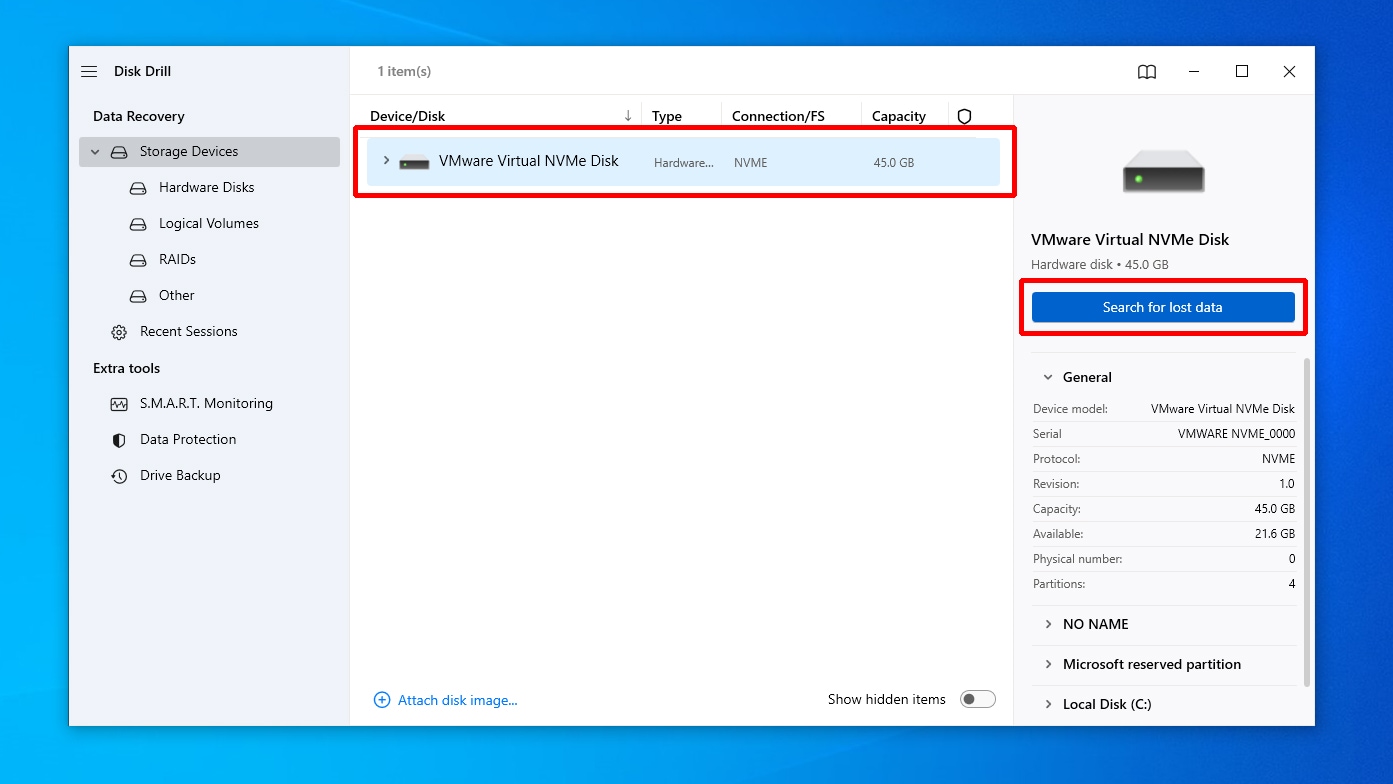Sort by the Connection/FS column header
Image resolution: width=1393 pixels, height=784 pixels.
pyautogui.click(x=778, y=116)
